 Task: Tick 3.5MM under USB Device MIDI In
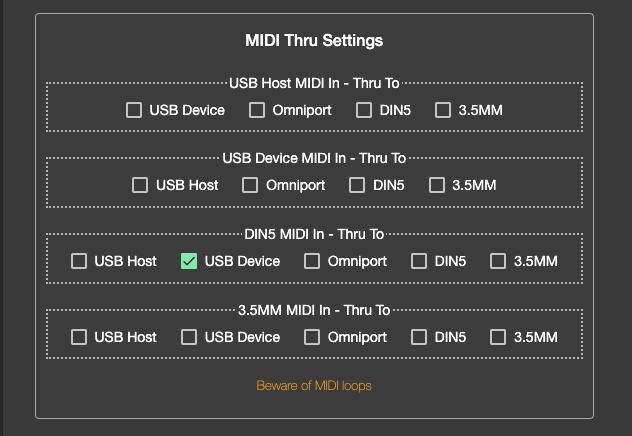click(437, 185)
